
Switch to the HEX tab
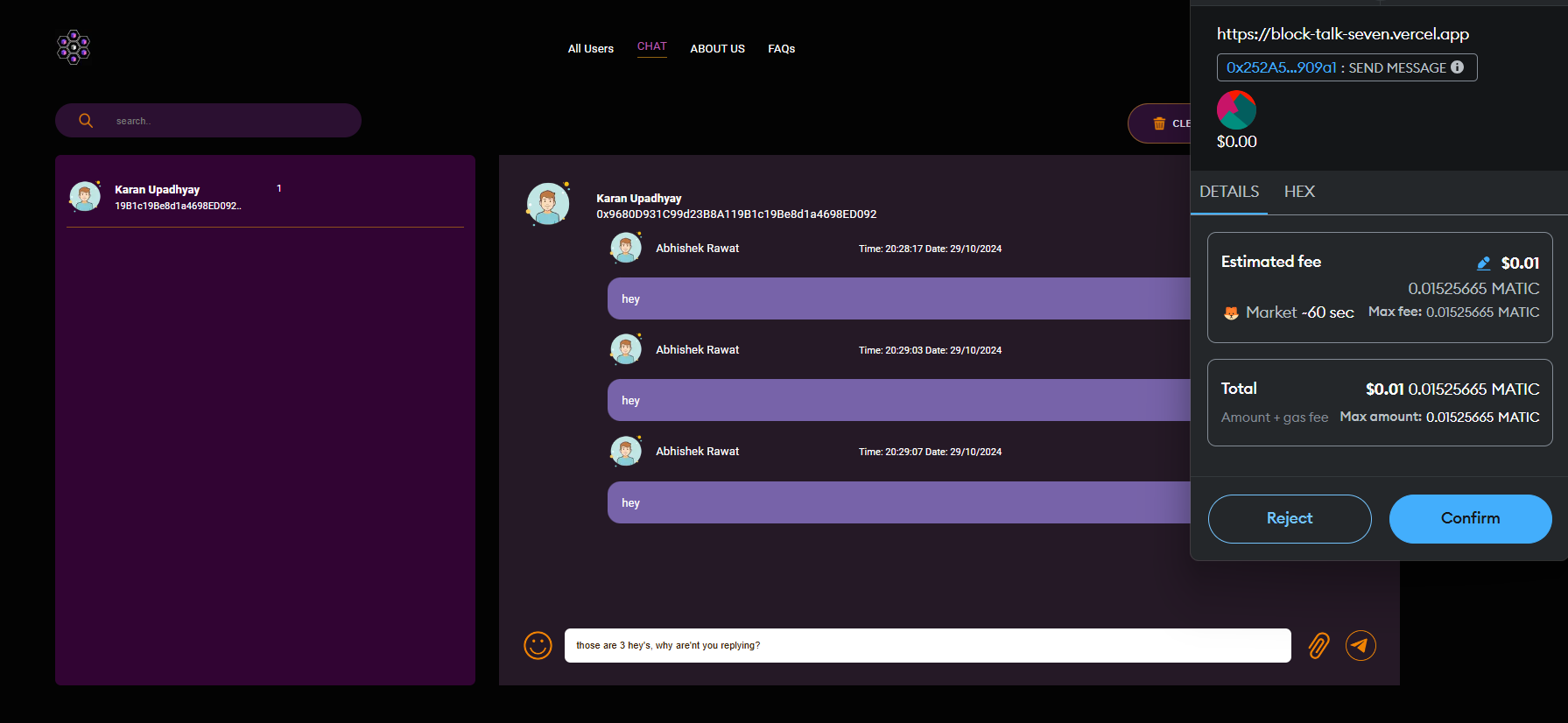[1299, 192]
